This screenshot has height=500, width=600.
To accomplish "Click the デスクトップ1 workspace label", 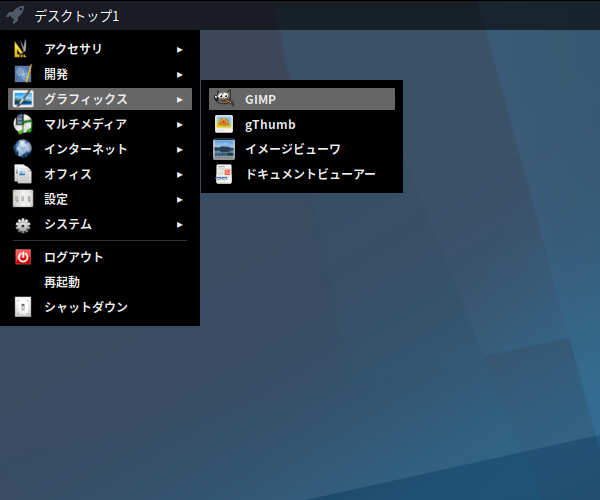I will click(77, 16).
